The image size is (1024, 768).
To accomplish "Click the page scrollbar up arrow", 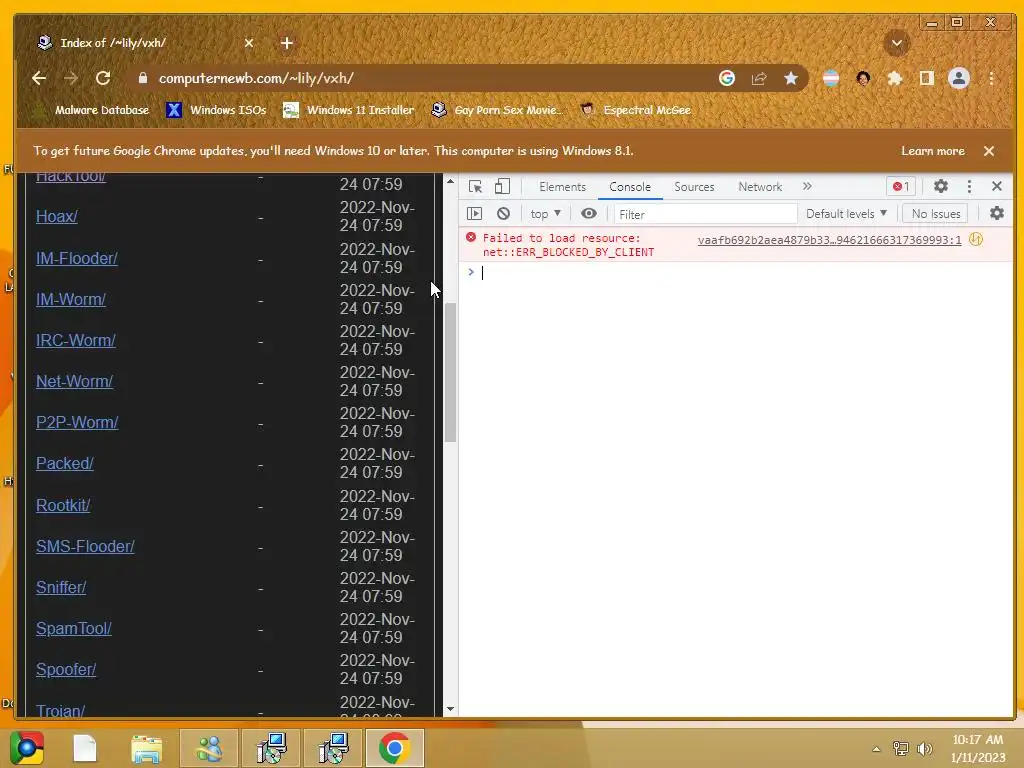I will click(x=450, y=181).
